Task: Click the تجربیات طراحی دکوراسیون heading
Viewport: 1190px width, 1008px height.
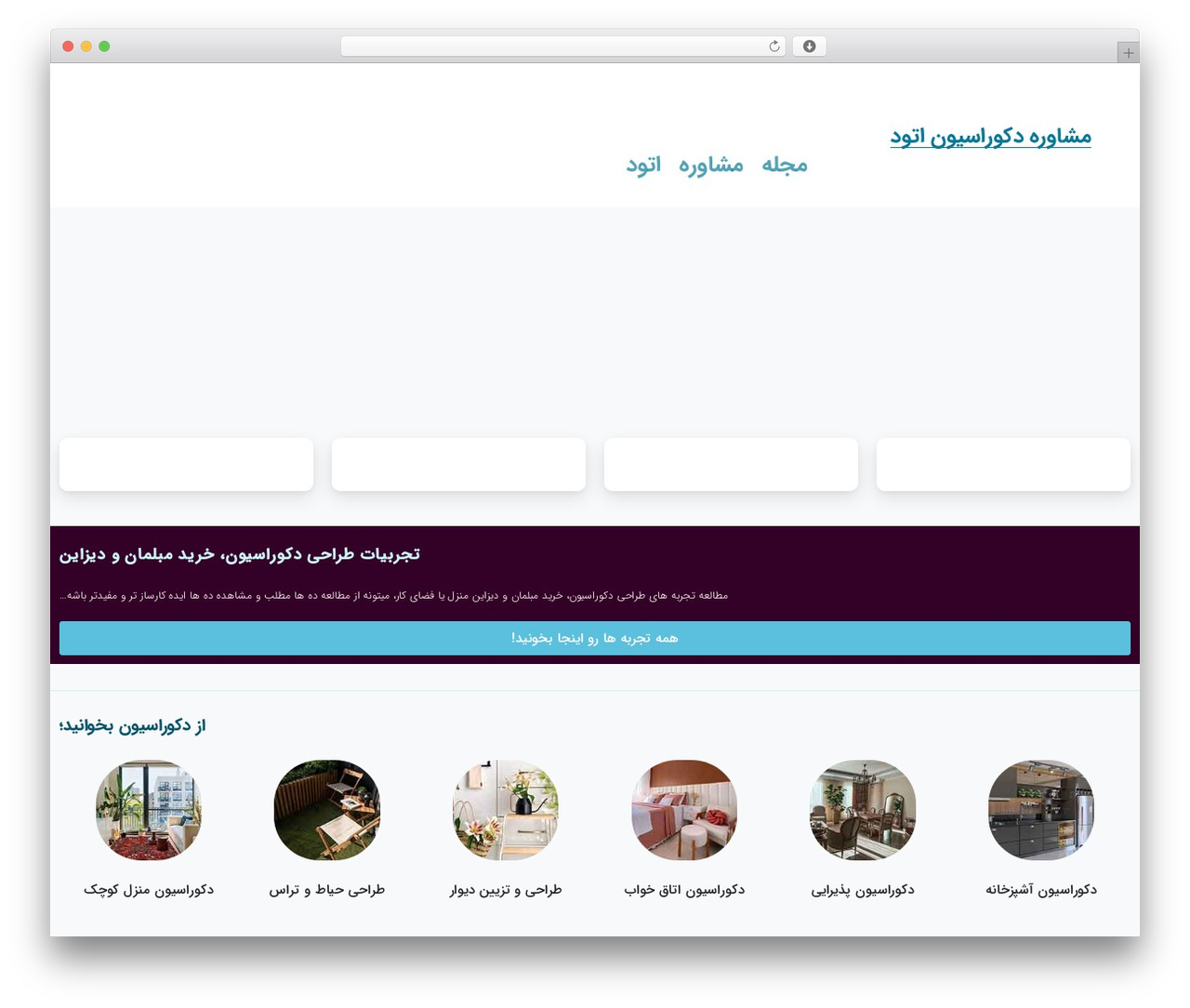Action: tap(239, 554)
